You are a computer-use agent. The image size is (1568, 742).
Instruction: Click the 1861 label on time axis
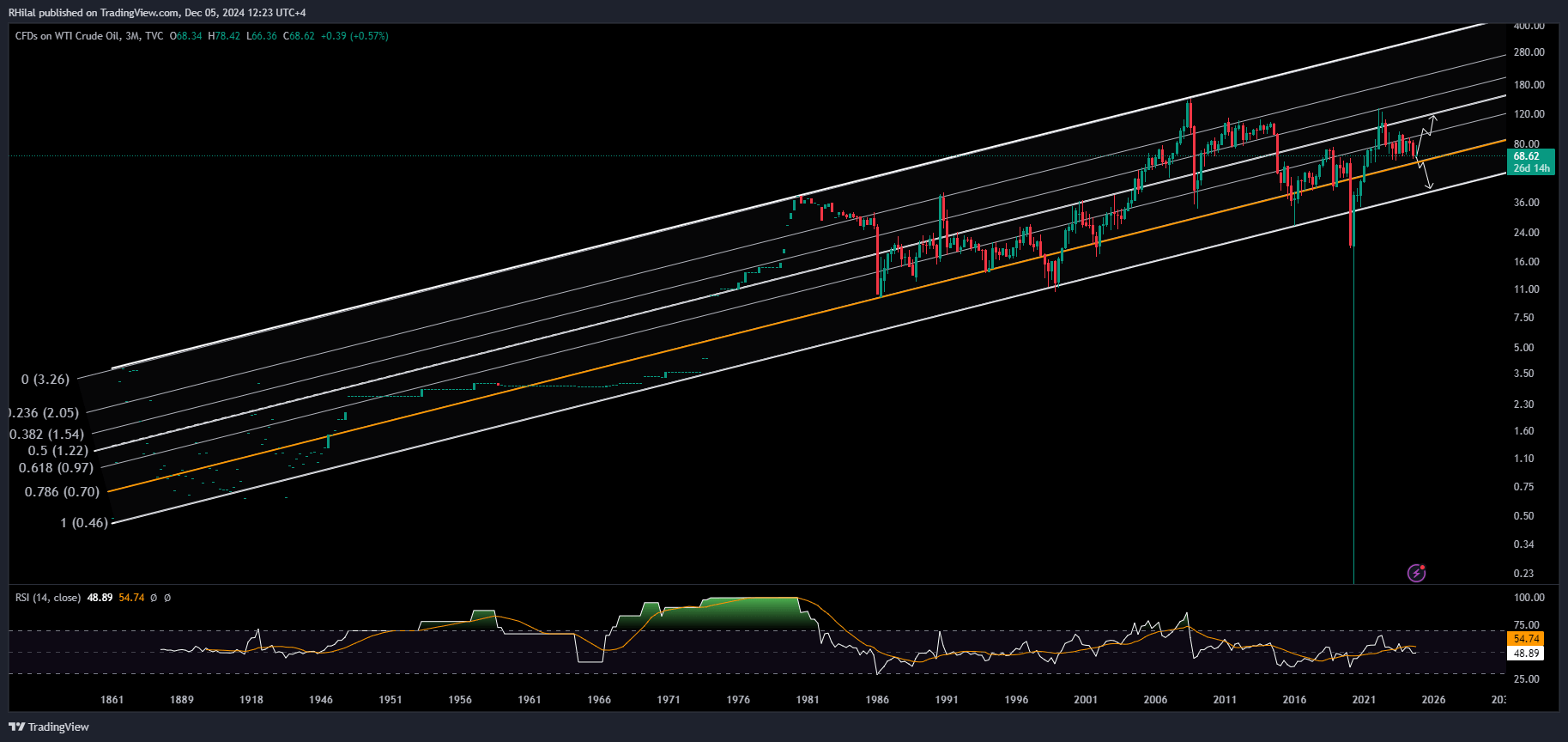click(x=112, y=700)
